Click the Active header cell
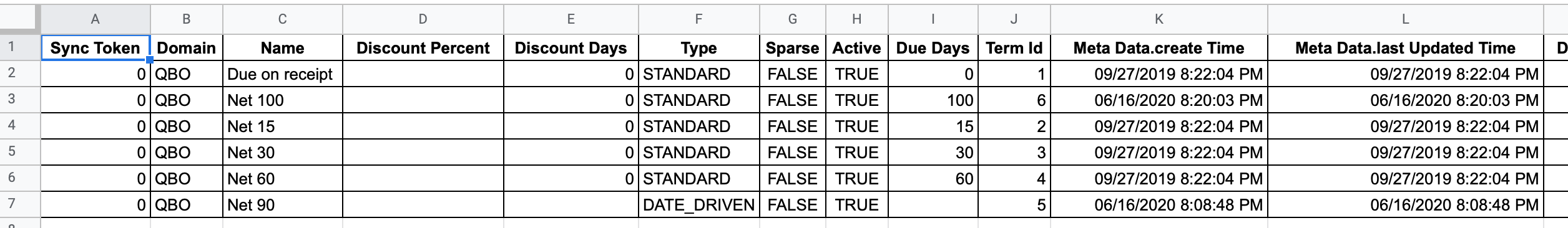1568x228 pixels. click(857, 48)
